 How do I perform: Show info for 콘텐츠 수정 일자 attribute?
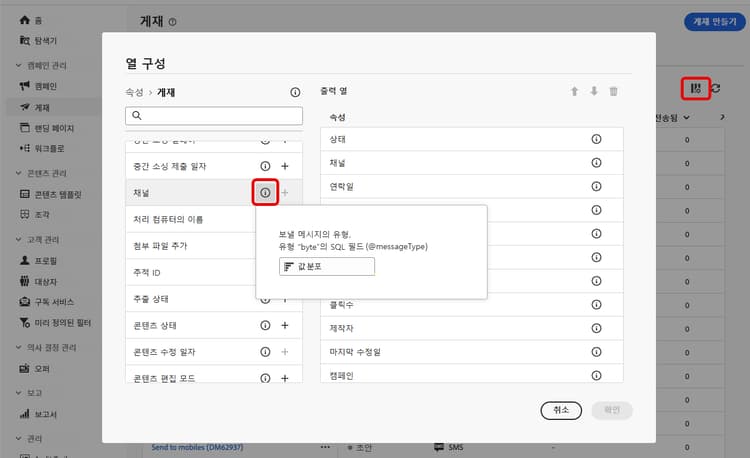(265, 352)
